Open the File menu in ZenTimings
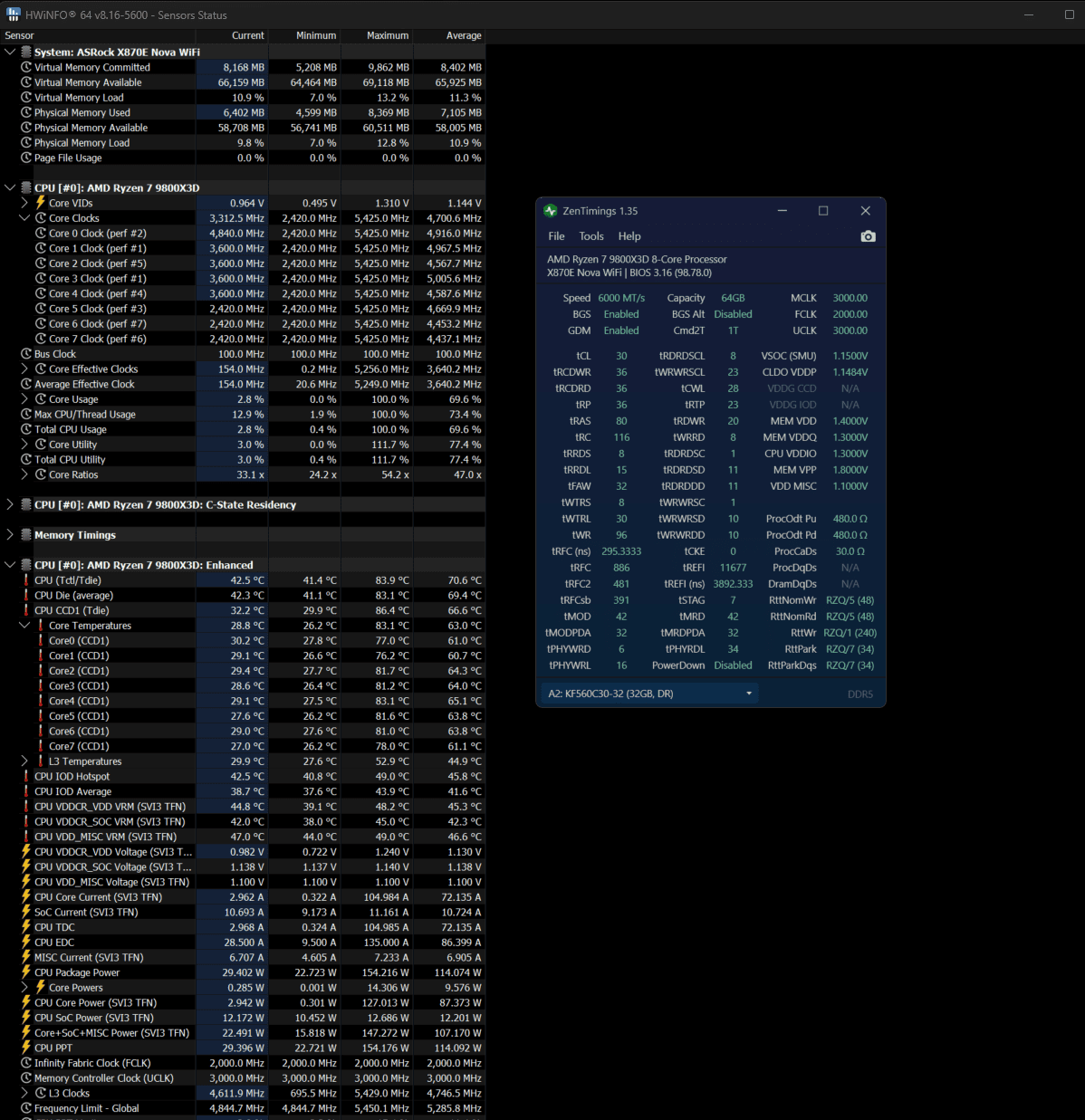The width and height of the screenshot is (1085, 1120). coord(556,236)
